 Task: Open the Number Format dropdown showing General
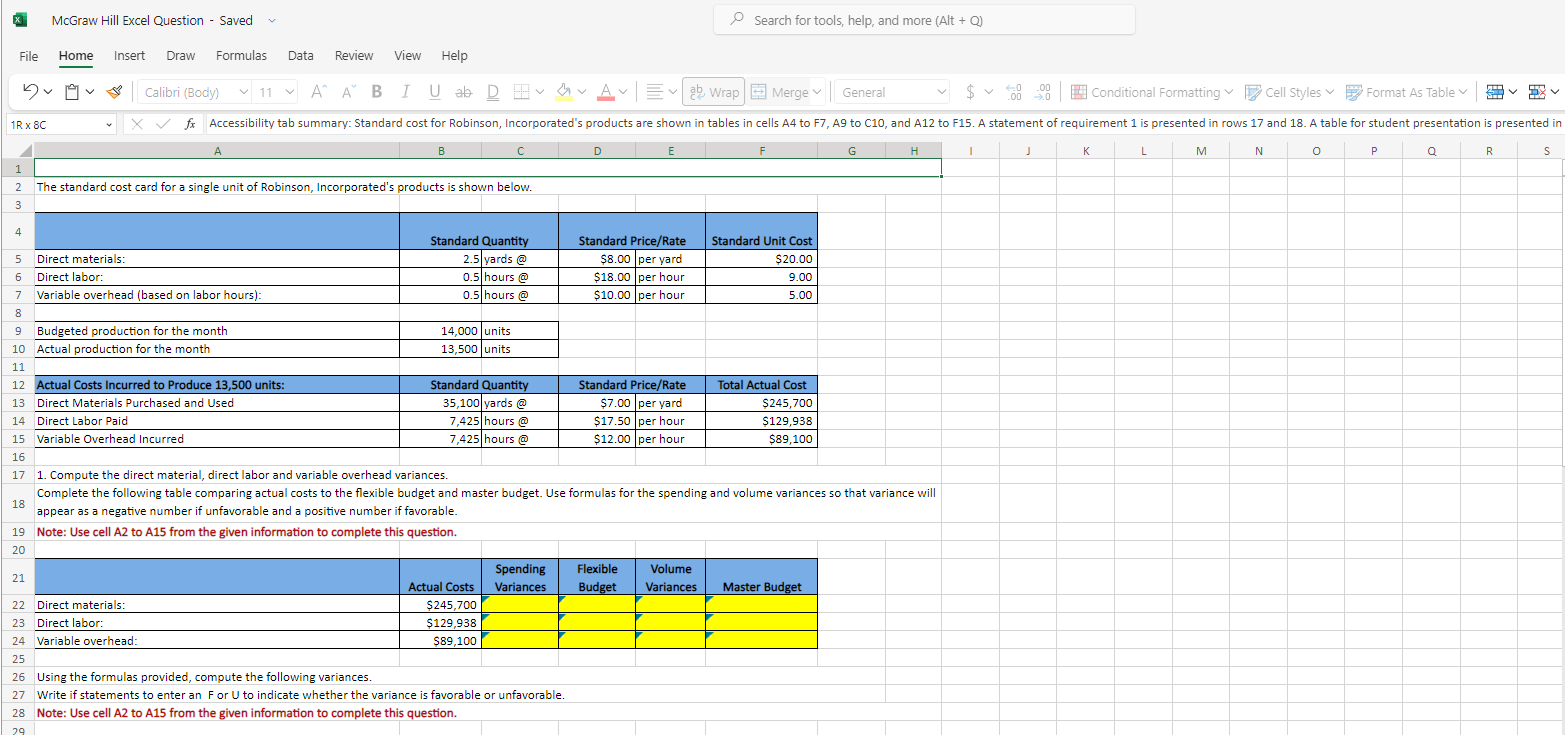890,91
